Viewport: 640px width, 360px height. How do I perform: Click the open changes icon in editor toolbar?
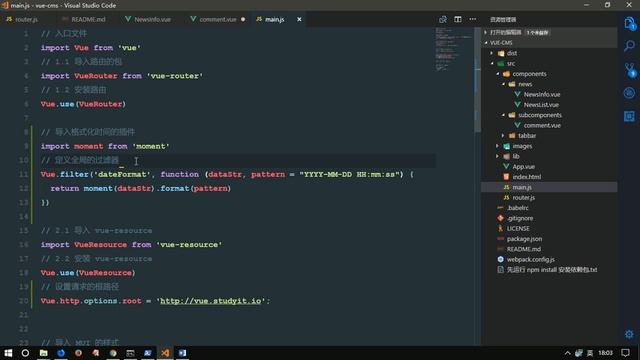(442, 19)
